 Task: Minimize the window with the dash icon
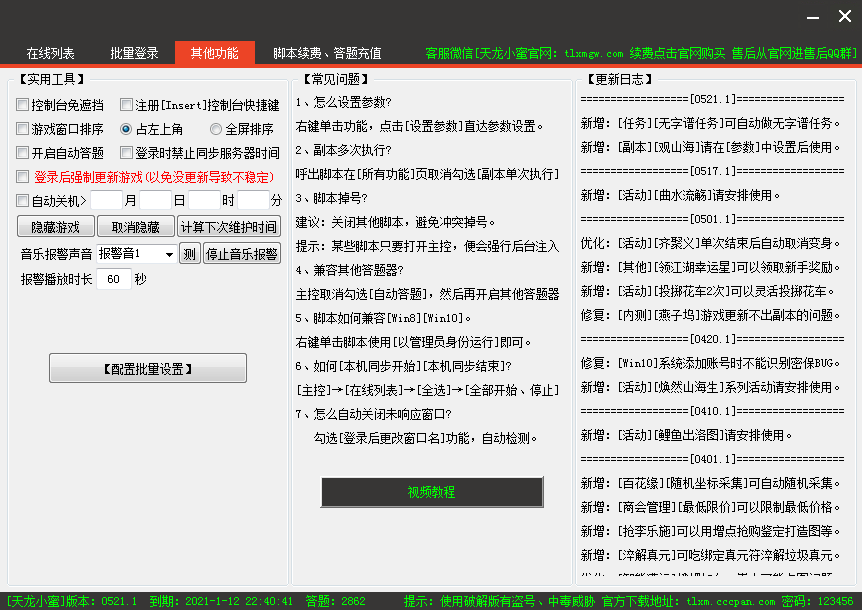pyautogui.click(x=813, y=18)
